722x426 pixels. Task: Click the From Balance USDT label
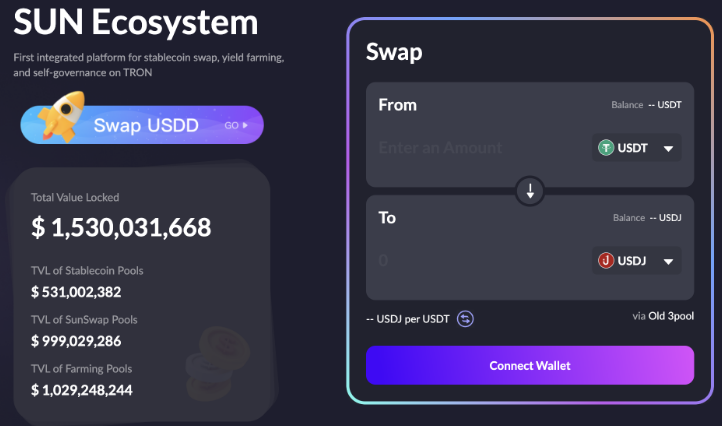[646, 105]
